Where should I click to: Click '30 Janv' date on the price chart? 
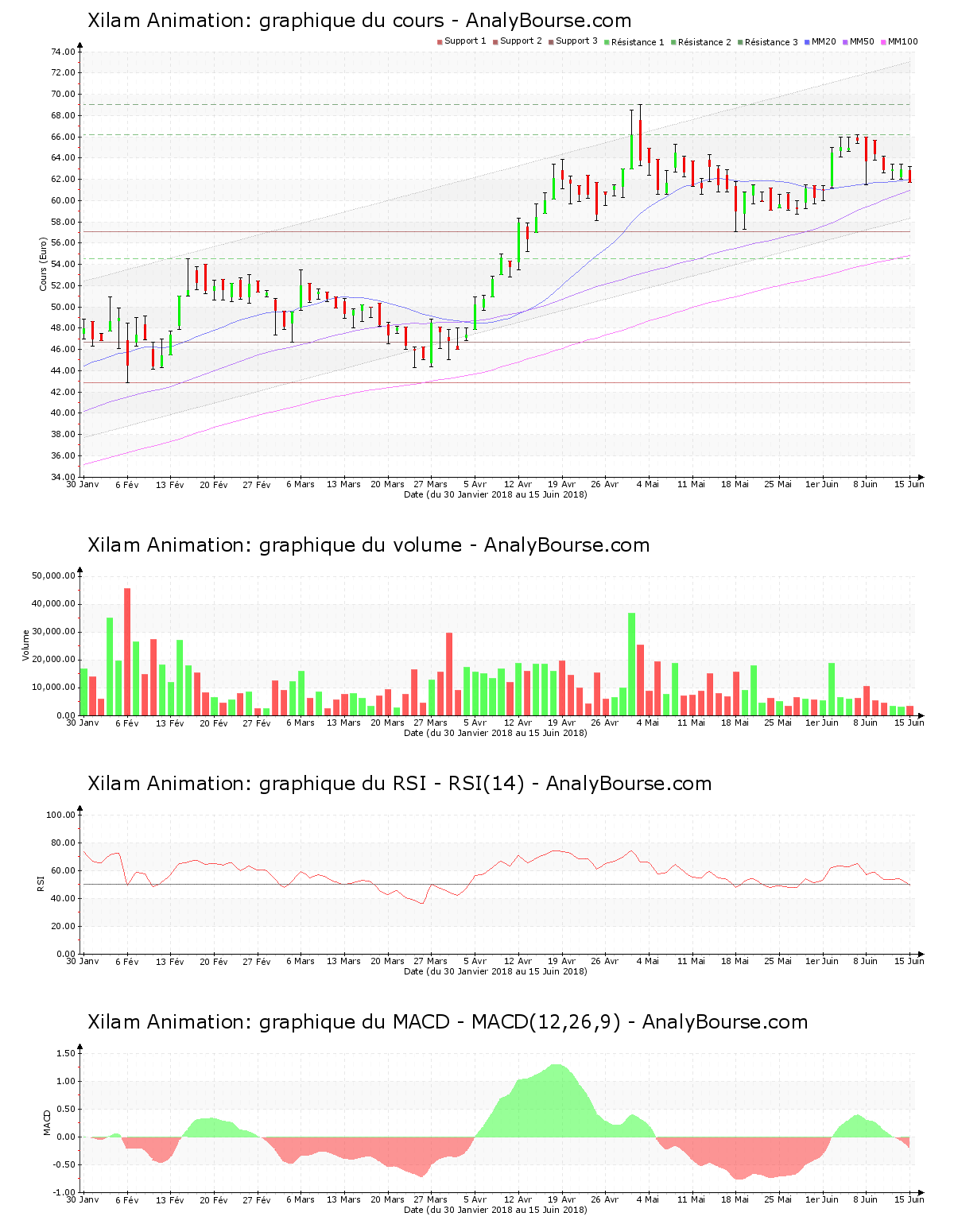tap(83, 484)
